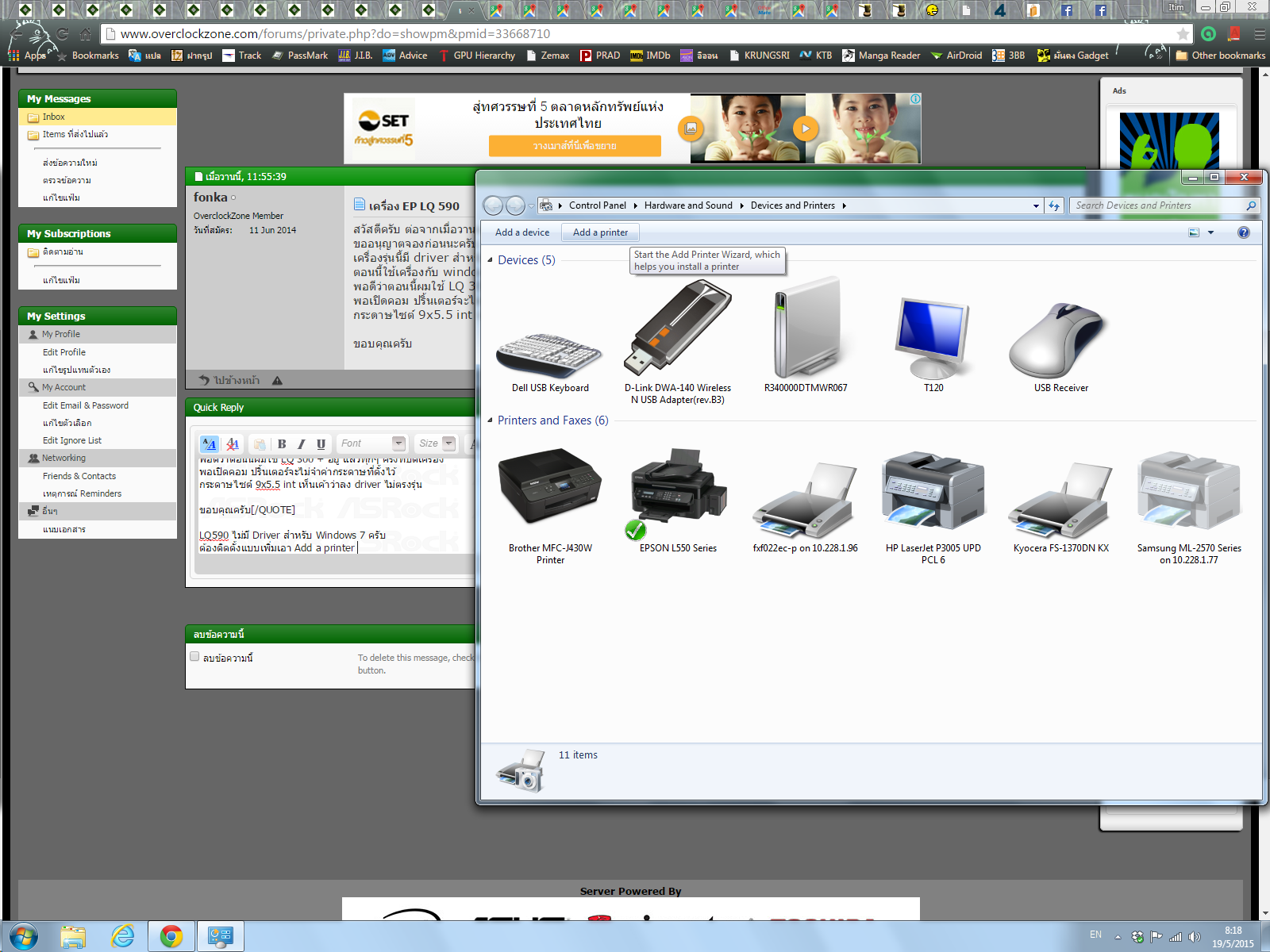Bookmark this page with the star icon
Image resolution: width=1270 pixels, height=952 pixels.
(1183, 34)
